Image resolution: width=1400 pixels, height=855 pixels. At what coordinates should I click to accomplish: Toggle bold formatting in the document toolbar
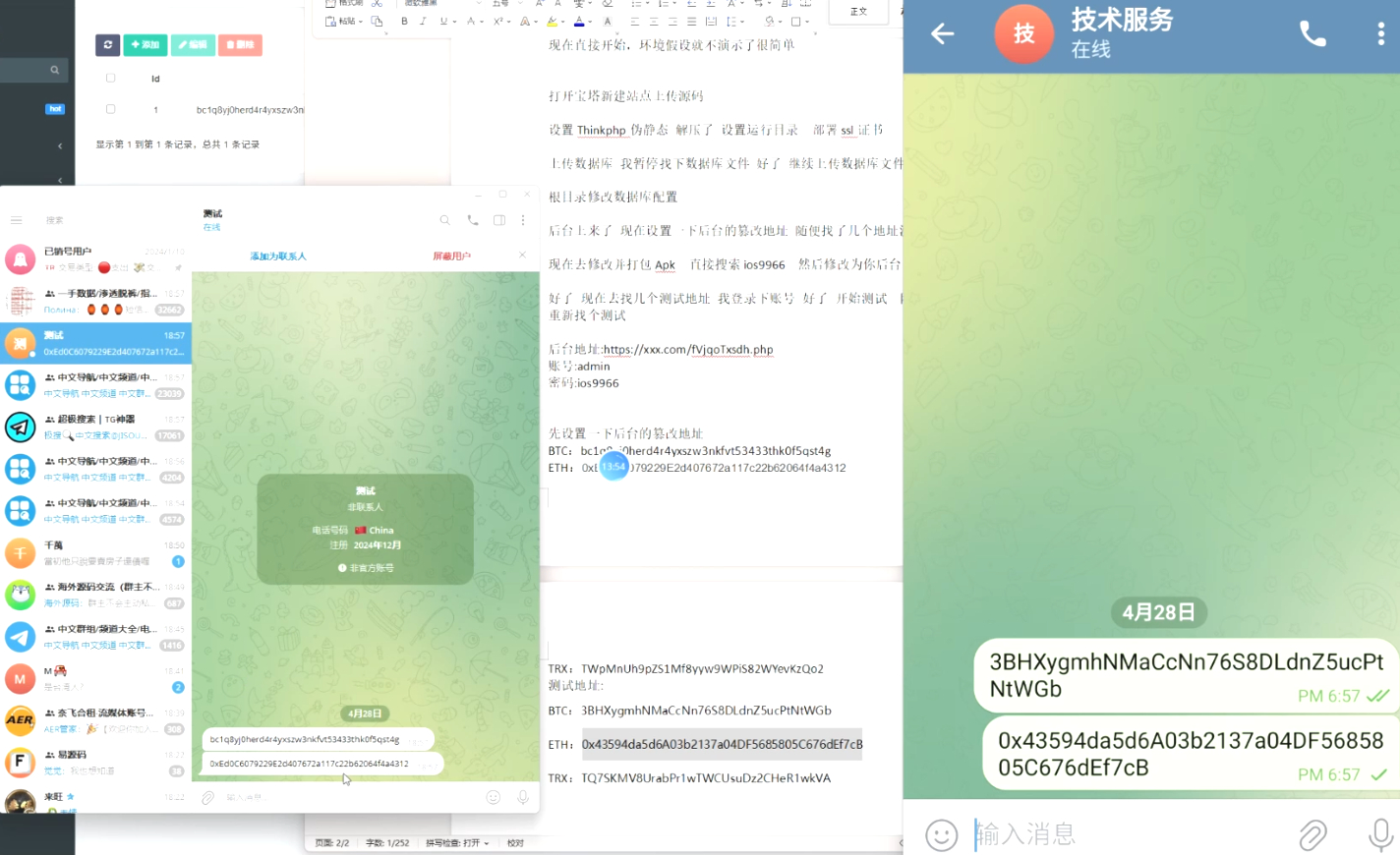click(x=404, y=22)
